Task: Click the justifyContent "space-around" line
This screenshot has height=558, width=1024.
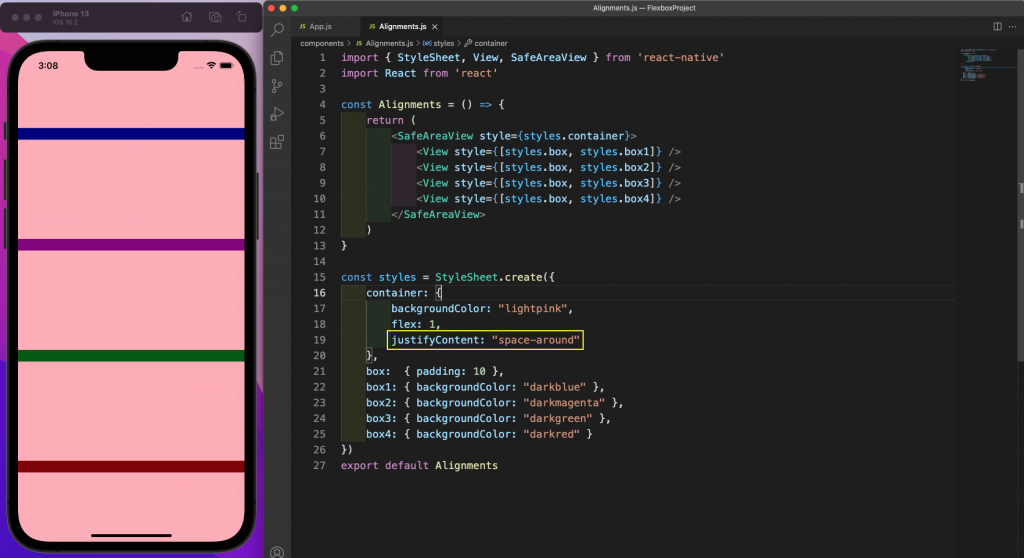Action: (485, 340)
